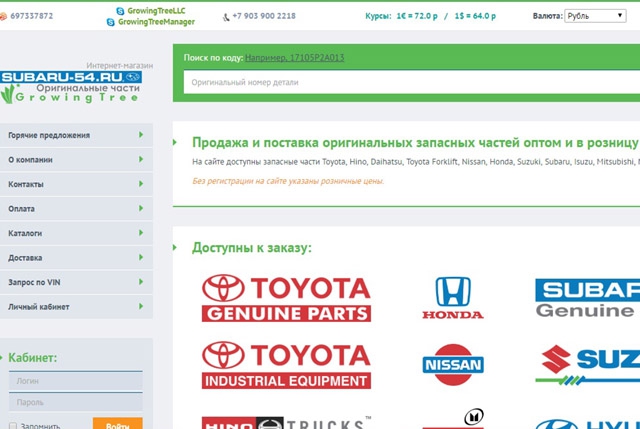640x429 pixels.
Task: Click the note Без регистрации на сайте
Action: tap(288, 181)
